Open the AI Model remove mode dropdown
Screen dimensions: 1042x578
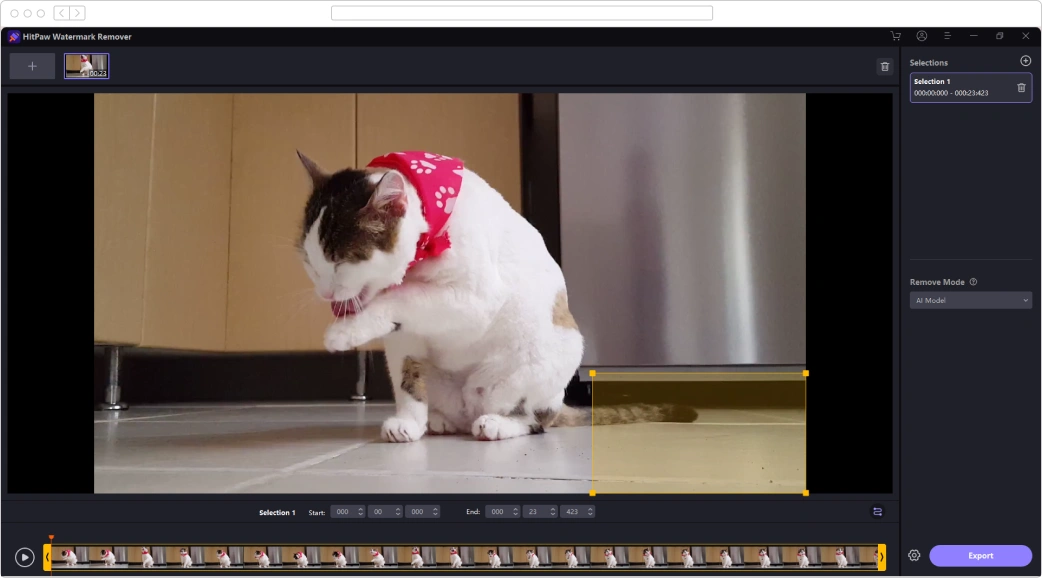[970, 300]
